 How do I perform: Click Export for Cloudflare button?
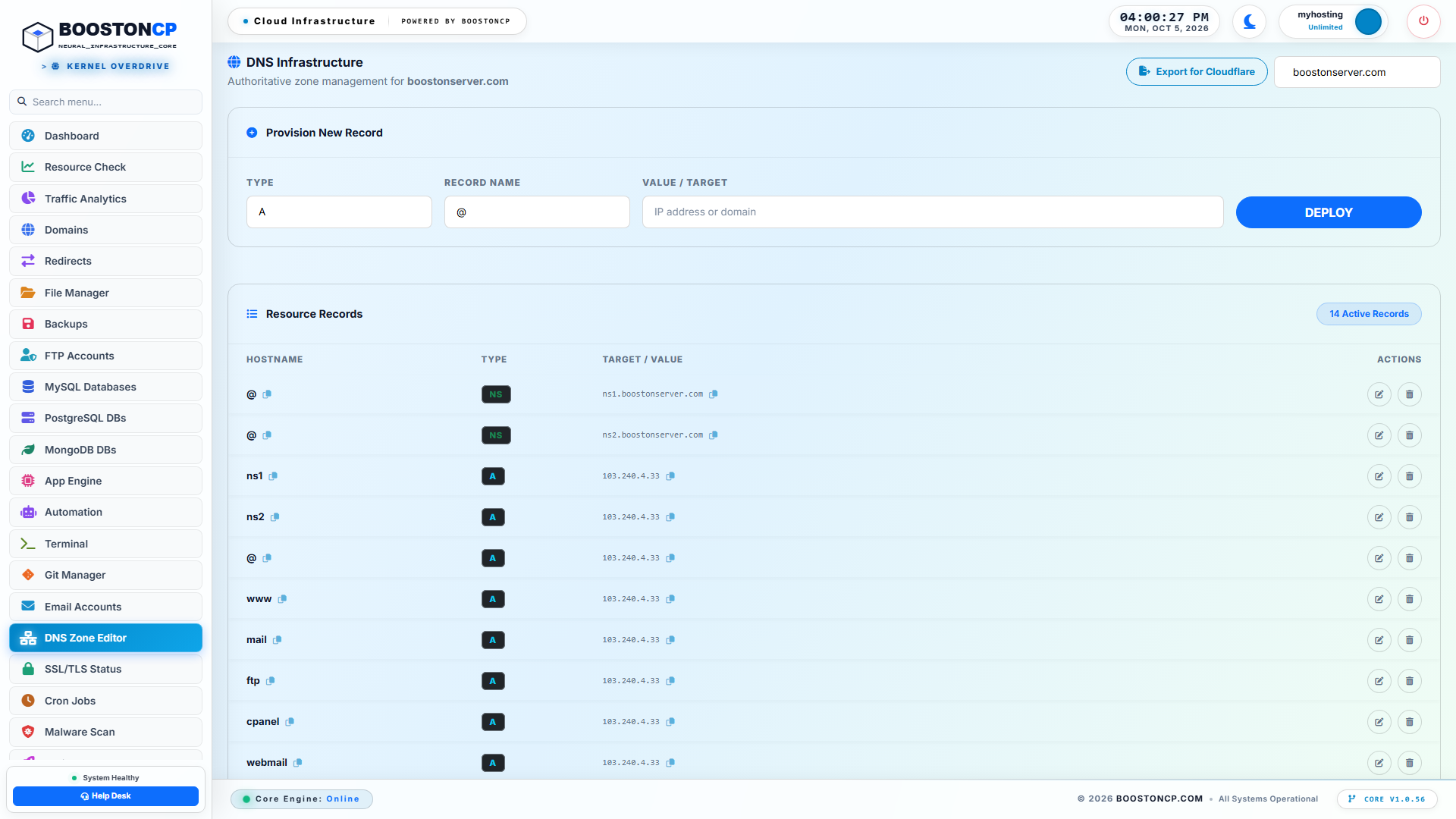pos(1197,72)
